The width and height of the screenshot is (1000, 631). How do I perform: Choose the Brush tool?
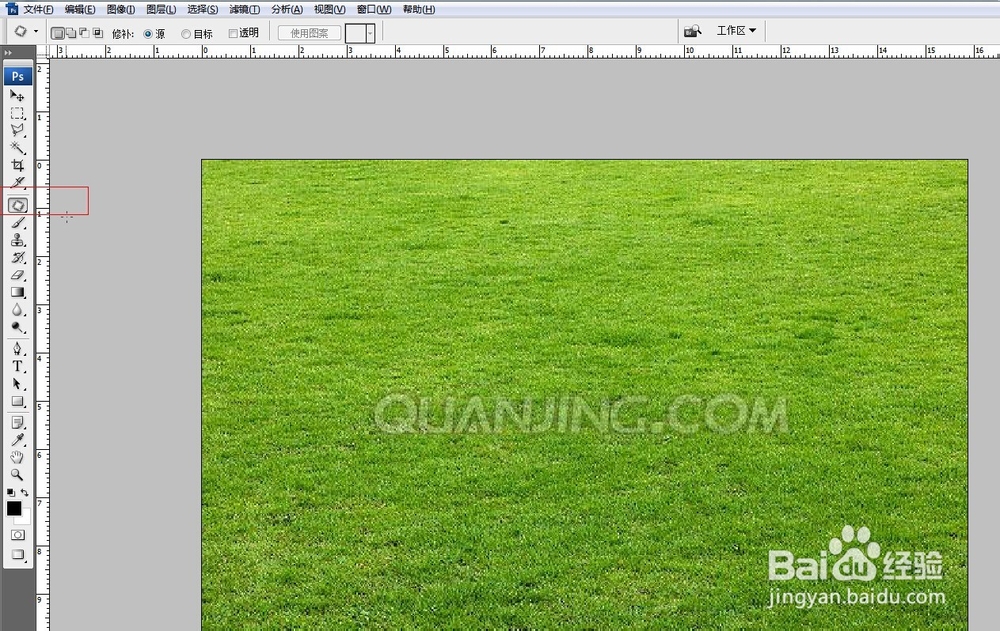point(17,223)
